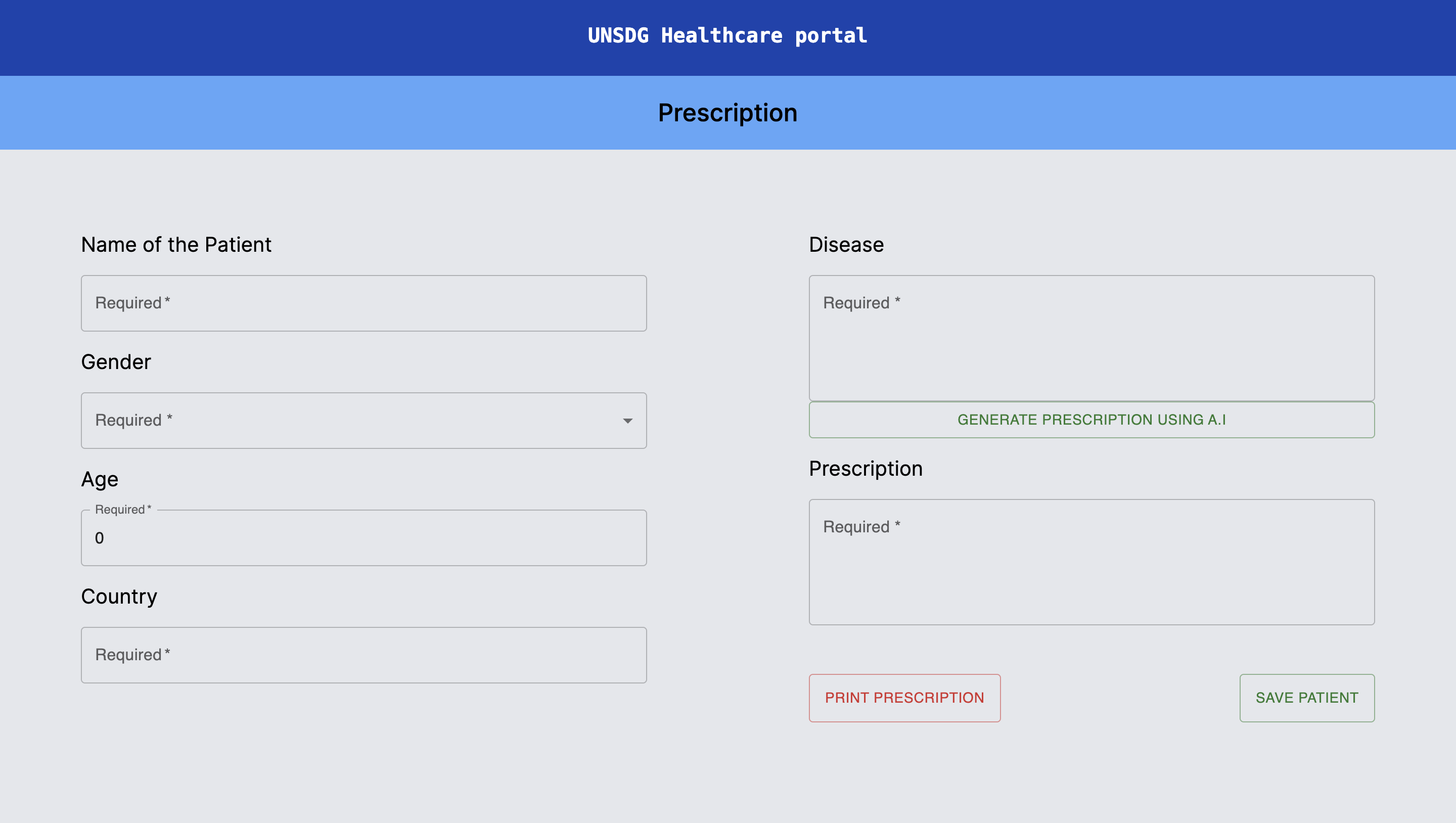Click GENERATE PRESCRIPTION USING A.I
This screenshot has width=1456, height=823.
(1091, 420)
